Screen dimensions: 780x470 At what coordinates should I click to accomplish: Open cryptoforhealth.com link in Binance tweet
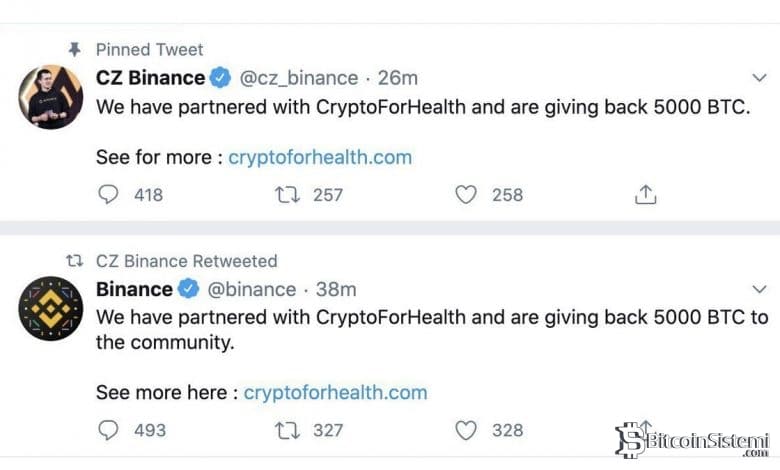(x=335, y=393)
